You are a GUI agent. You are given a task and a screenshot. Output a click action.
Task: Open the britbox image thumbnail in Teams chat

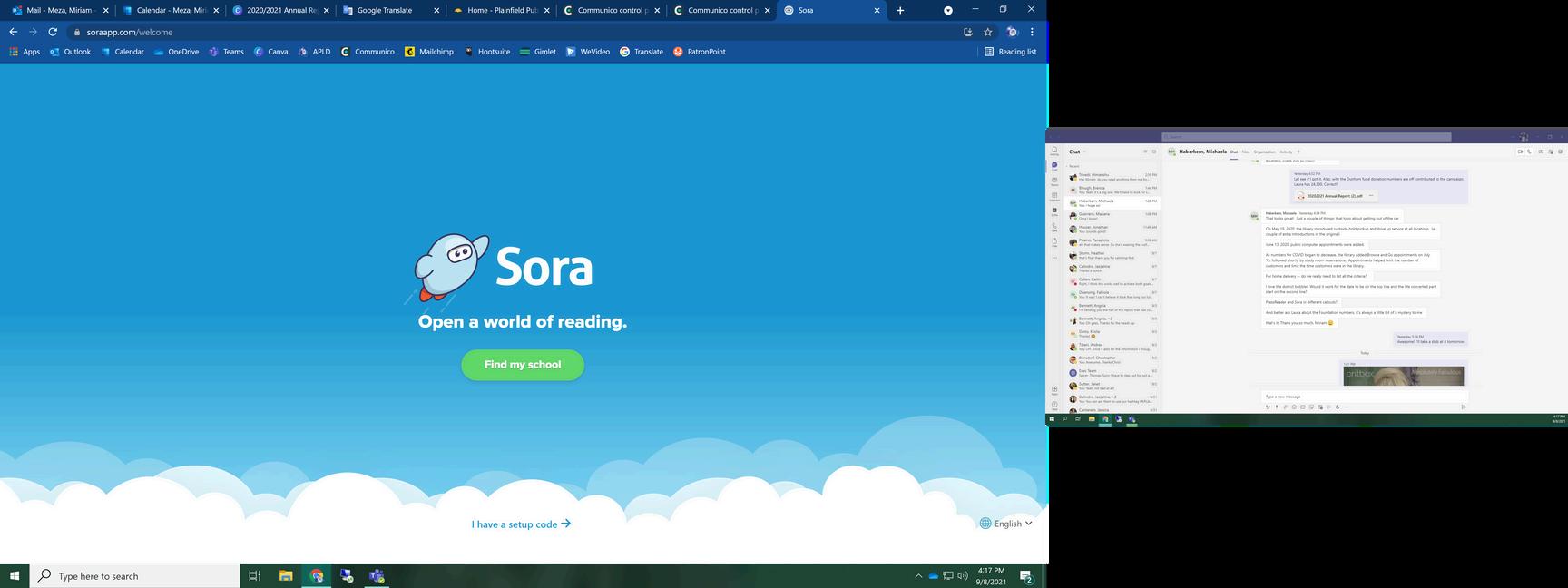pyautogui.click(x=1403, y=375)
